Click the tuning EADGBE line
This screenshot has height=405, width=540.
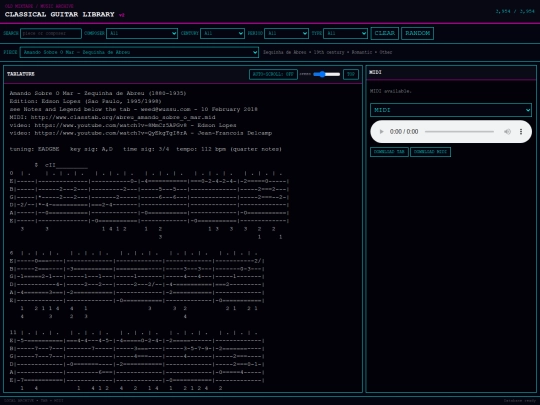pos(145,149)
